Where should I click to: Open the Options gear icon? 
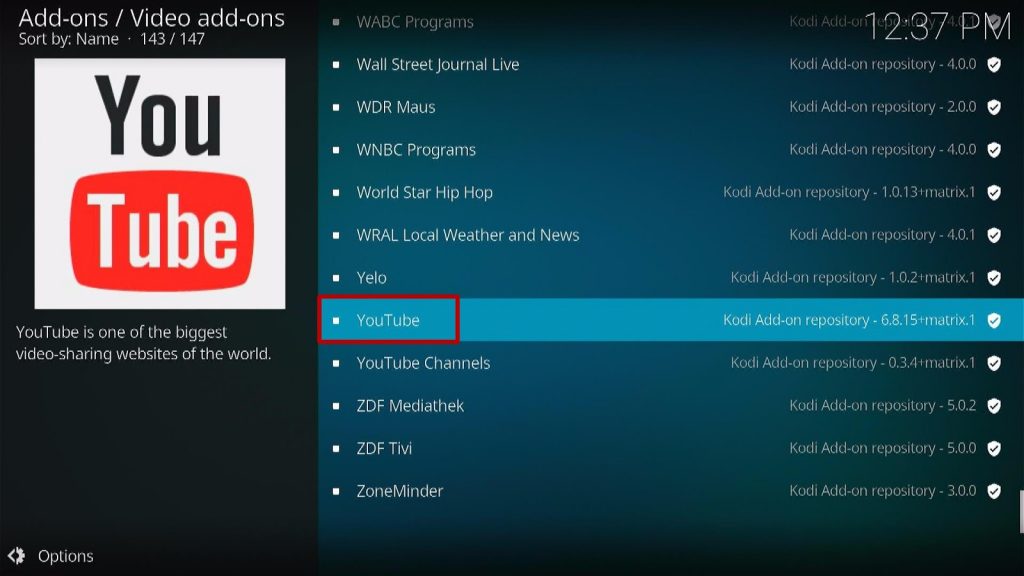point(17,556)
